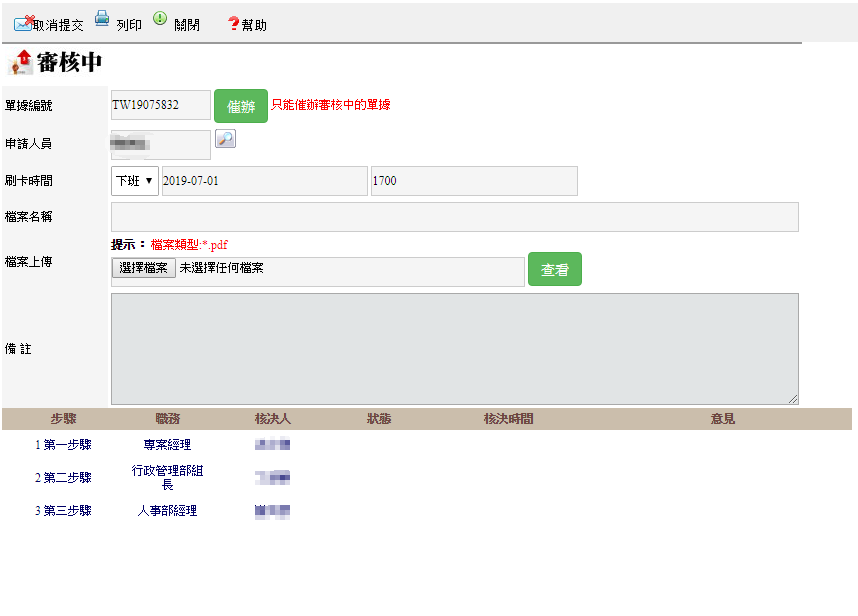Viewport: 858px width, 616px height.
Task: Click the 檔案名稱 text field
Action: tap(454, 217)
